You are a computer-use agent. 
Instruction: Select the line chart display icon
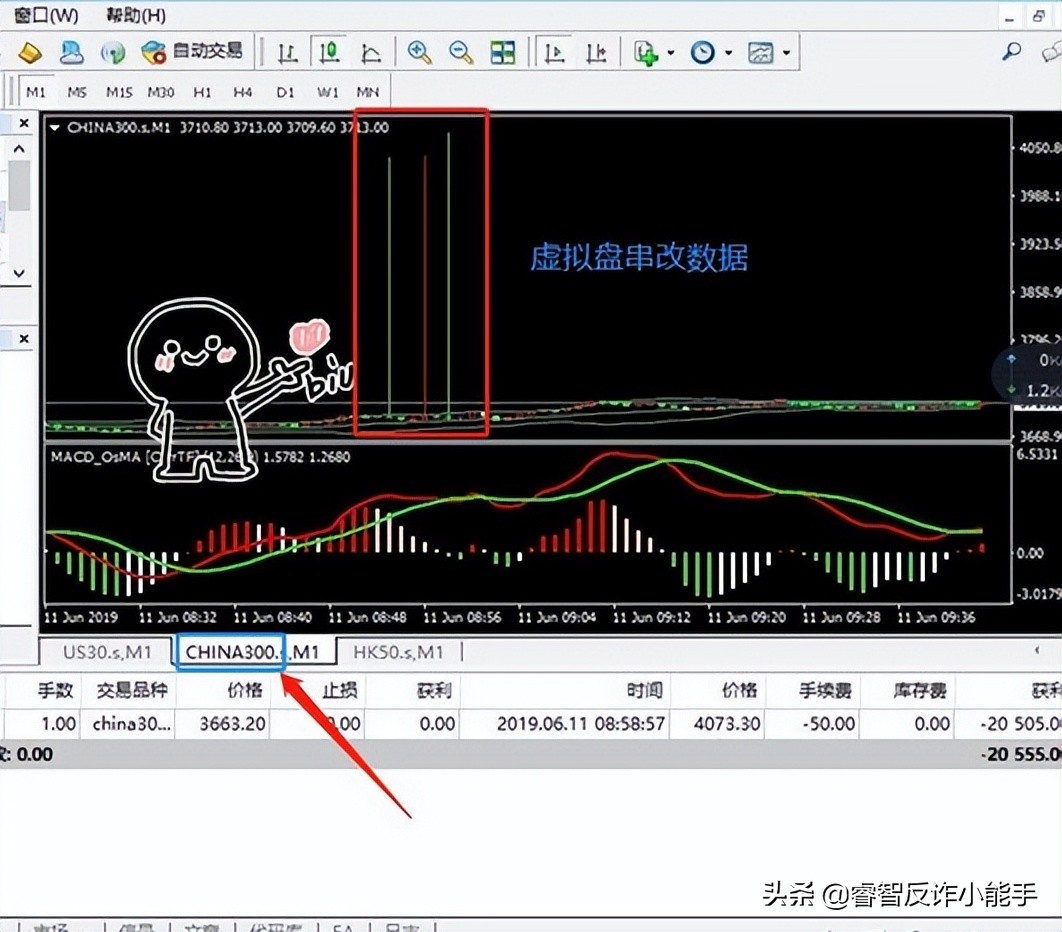(371, 52)
